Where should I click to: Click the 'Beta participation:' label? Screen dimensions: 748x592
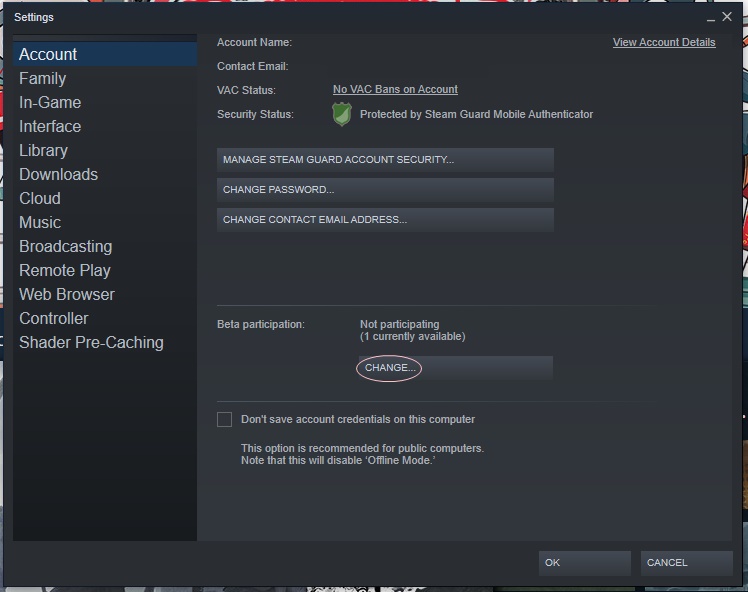(x=260, y=324)
